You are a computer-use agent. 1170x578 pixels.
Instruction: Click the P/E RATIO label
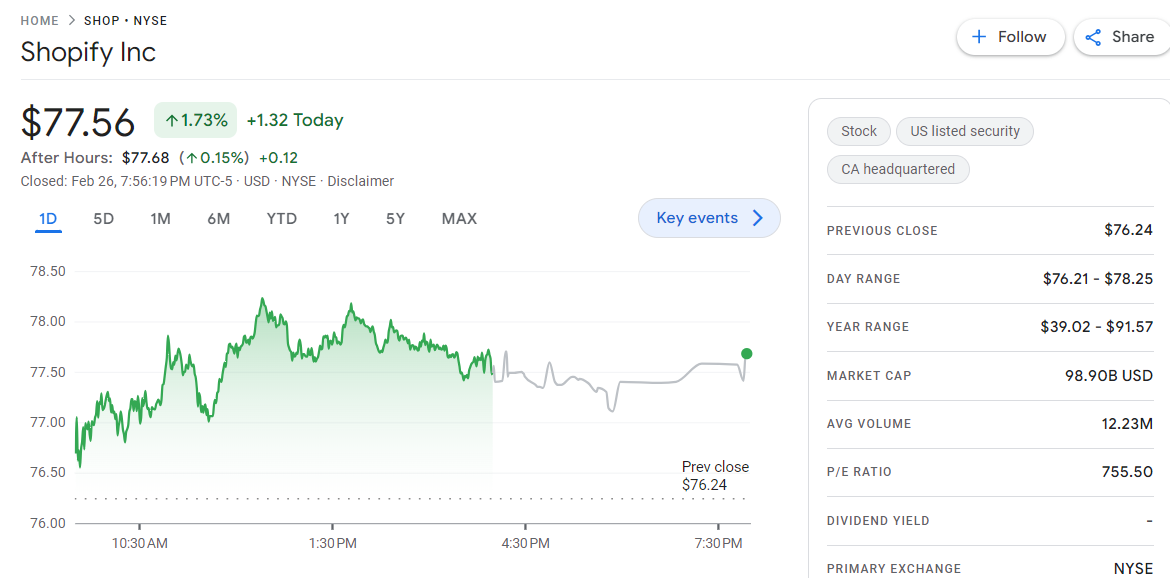click(859, 472)
